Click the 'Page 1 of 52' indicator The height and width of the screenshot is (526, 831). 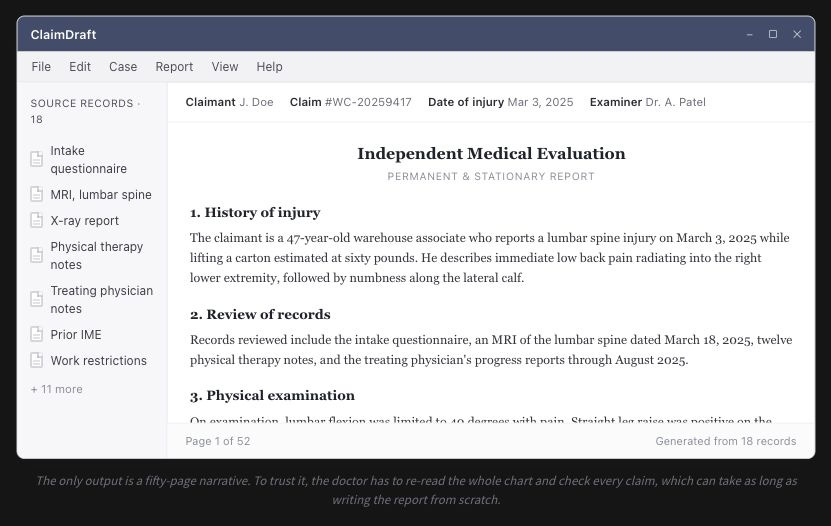coord(218,441)
